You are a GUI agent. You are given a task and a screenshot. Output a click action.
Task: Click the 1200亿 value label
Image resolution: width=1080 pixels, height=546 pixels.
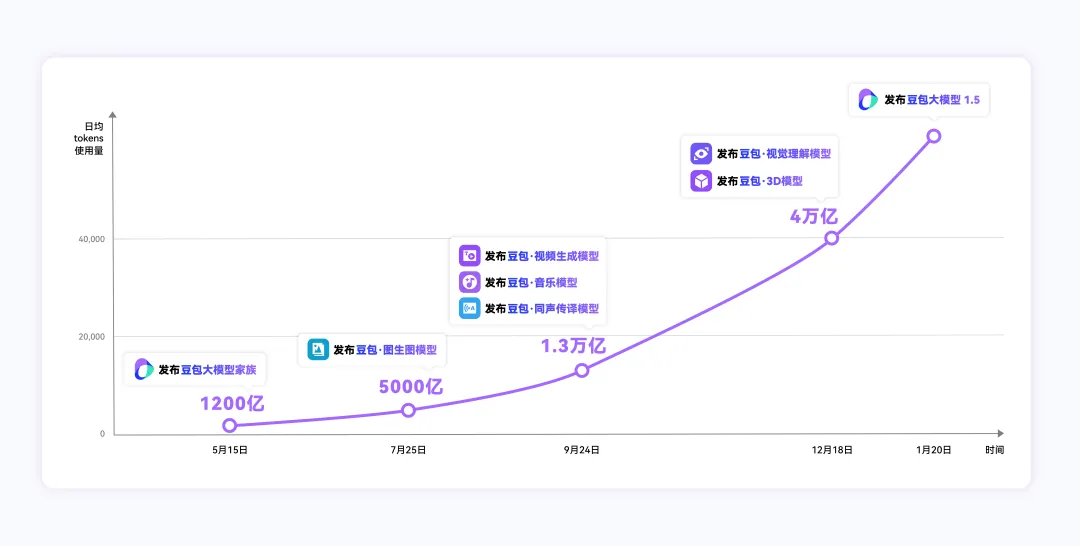coord(232,404)
